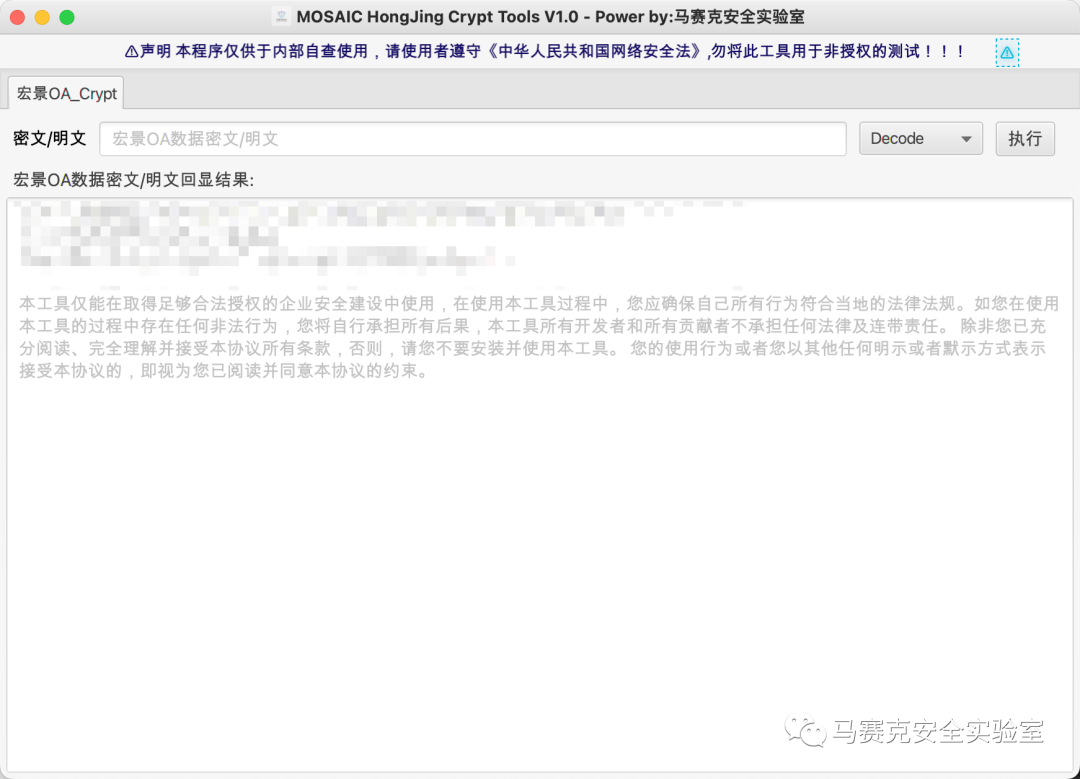Close the window with the red button
The height and width of the screenshot is (779, 1080).
17,17
